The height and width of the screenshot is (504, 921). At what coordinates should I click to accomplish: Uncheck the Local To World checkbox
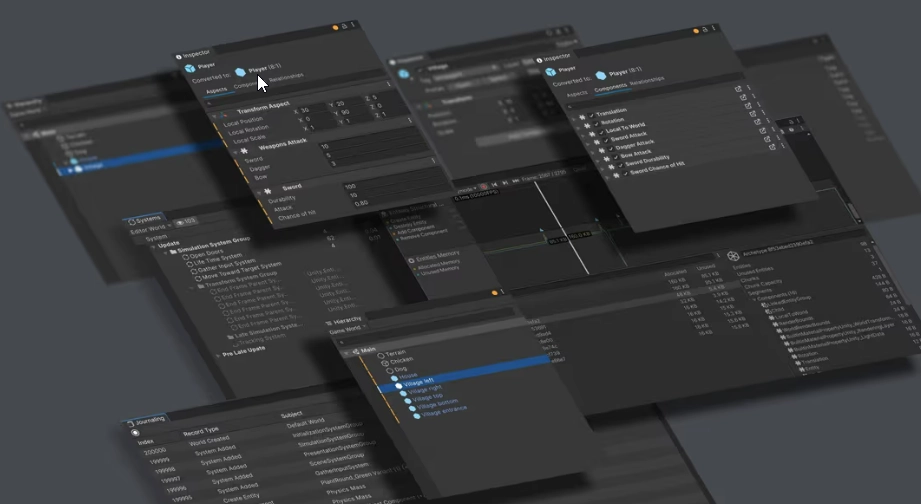click(x=601, y=133)
